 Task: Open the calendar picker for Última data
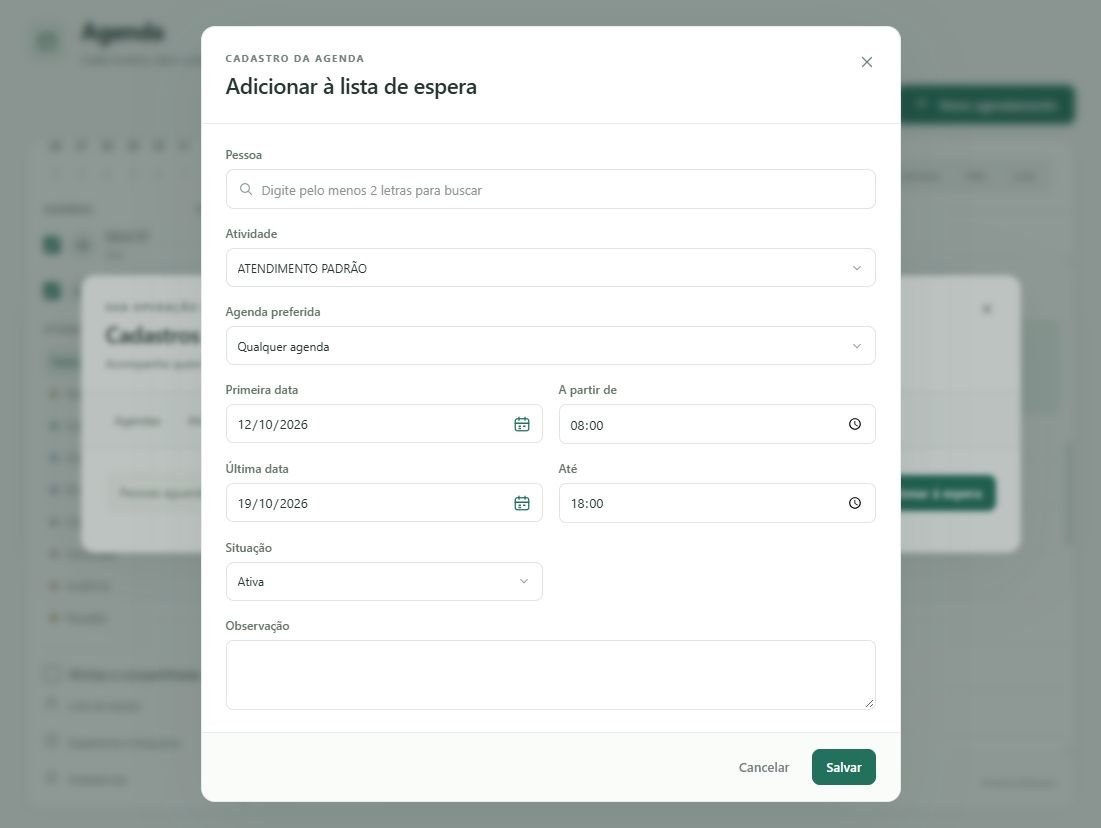(x=522, y=503)
